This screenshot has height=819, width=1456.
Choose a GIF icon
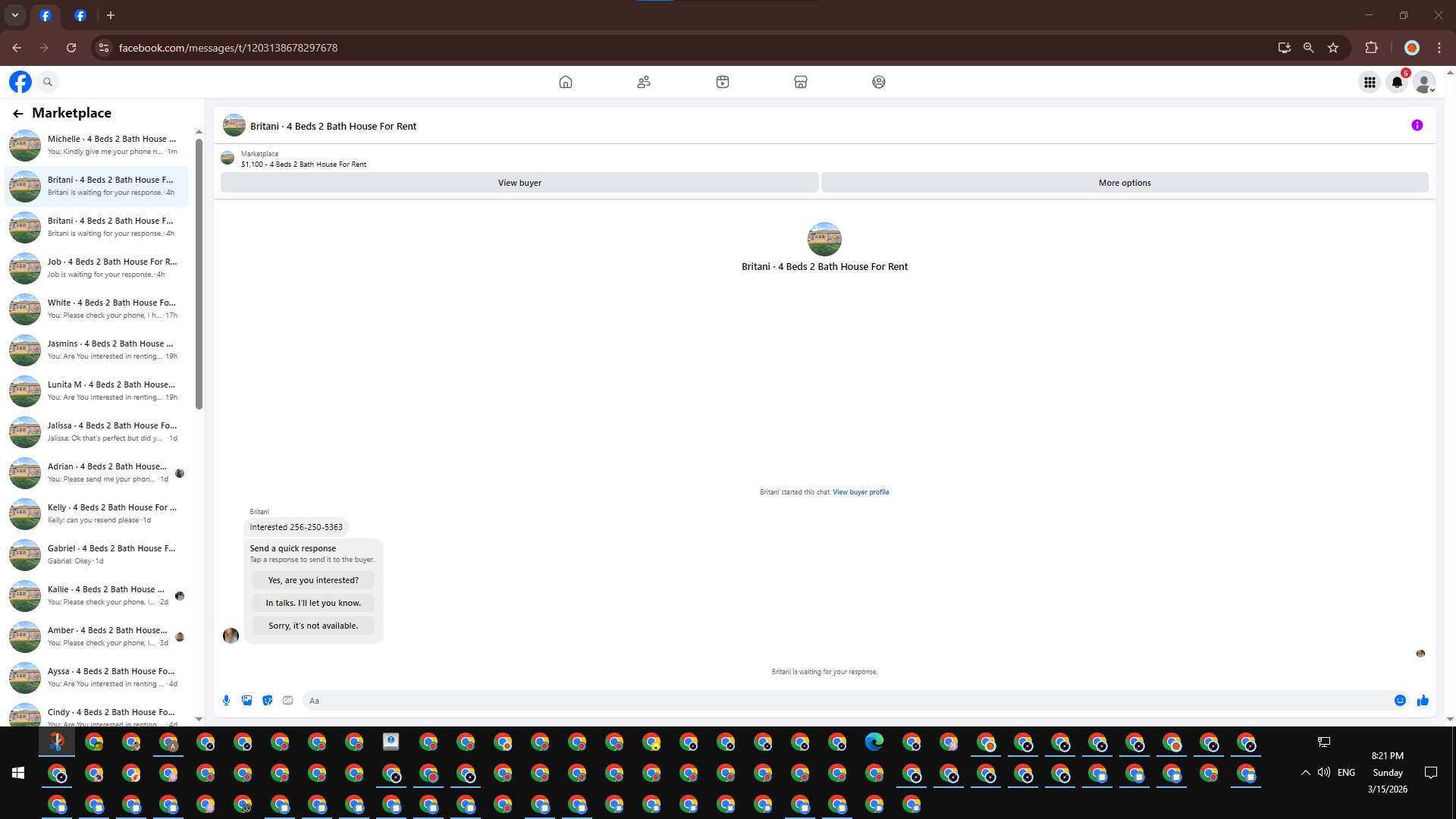coord(287,701)
